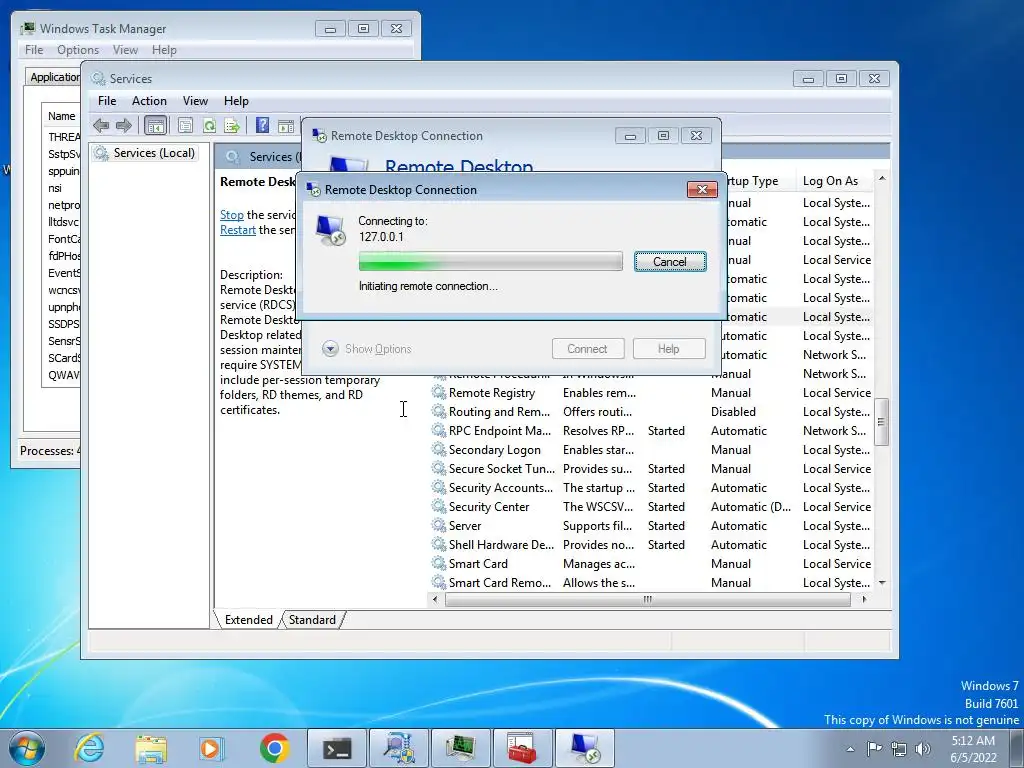Image resolution: width=1024 pixels, height=768 pixels.
Task: Click the Export List toolbar icon
Action: [232, 125]
